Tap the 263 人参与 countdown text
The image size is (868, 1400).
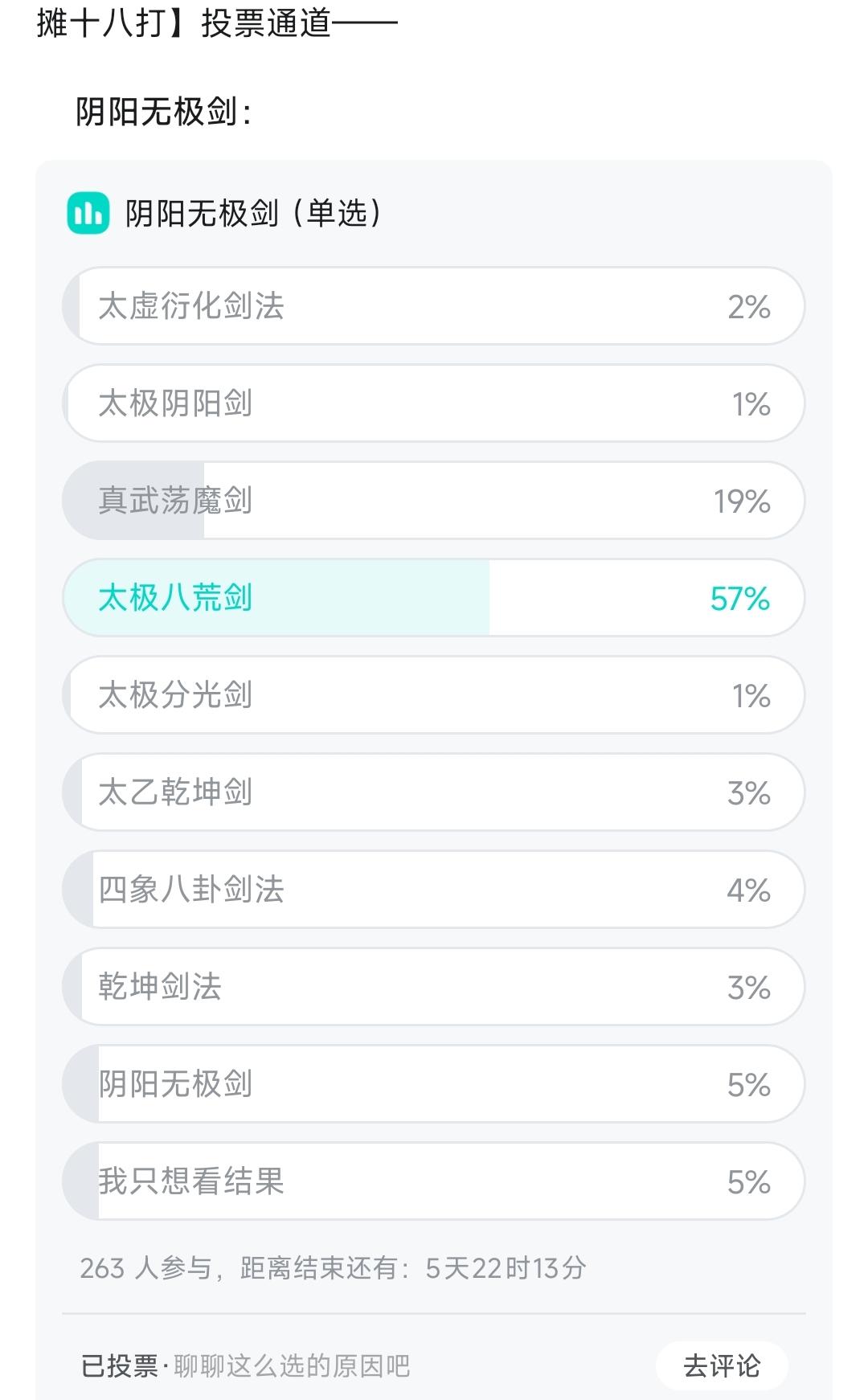pos(333,1268)
